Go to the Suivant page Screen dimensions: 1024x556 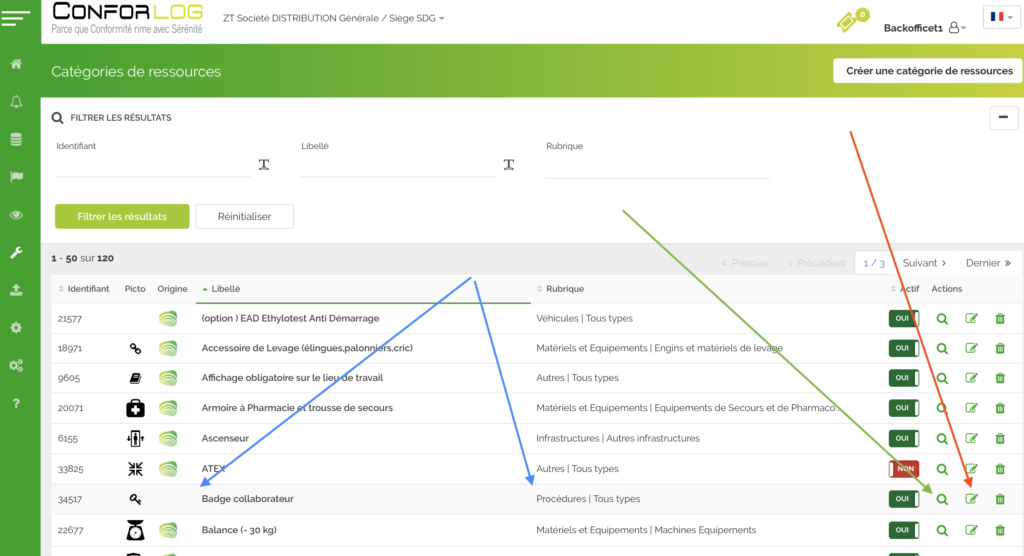(x=925, y=263)
